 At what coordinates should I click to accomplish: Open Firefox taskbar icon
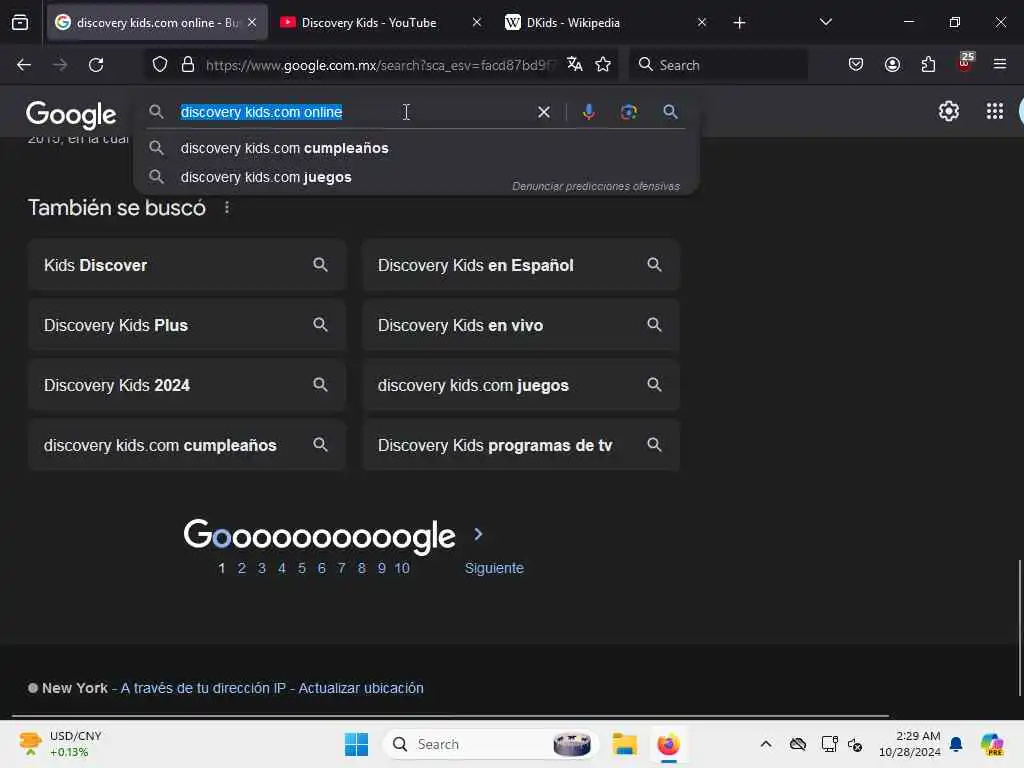click(x=668, y=744)
